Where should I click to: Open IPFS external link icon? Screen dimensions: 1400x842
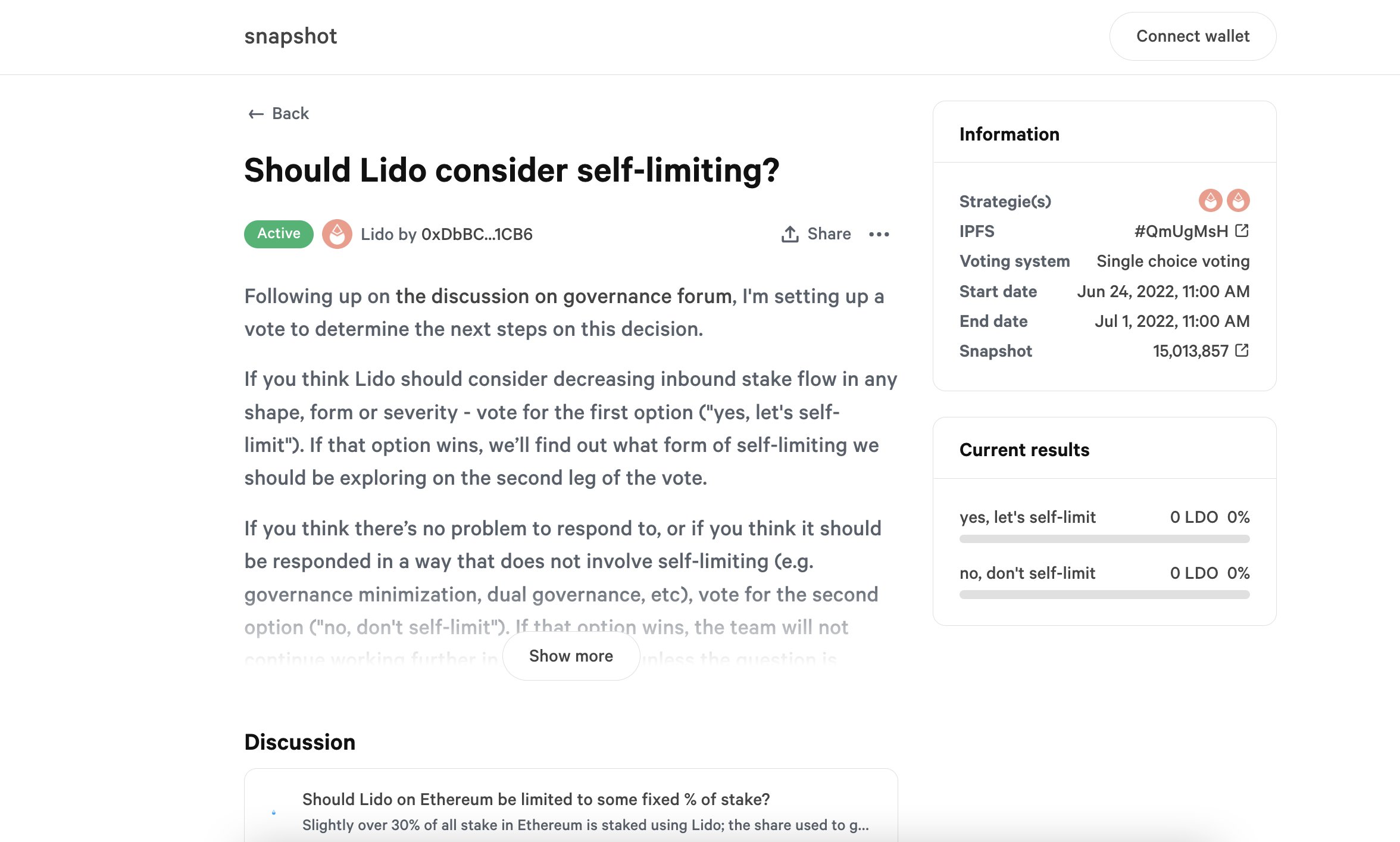point(1242,230)
